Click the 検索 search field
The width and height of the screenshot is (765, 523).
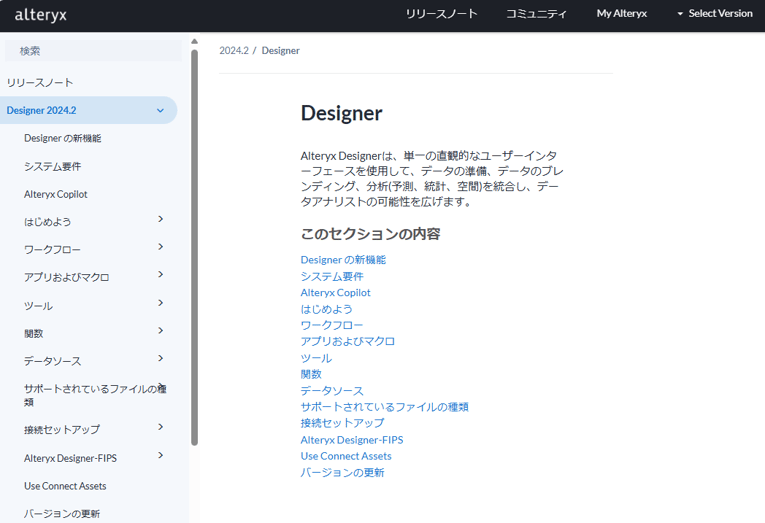pos(93,51)
